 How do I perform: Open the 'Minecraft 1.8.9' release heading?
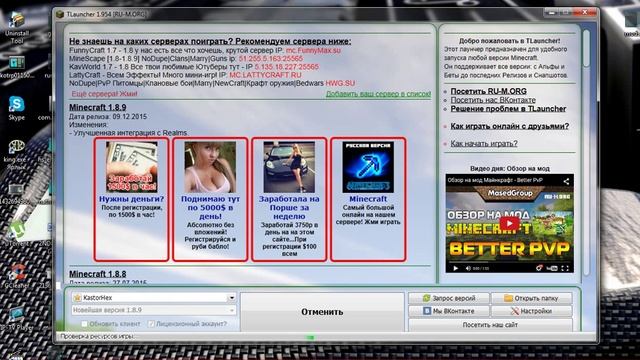click(x=98, y=107)
